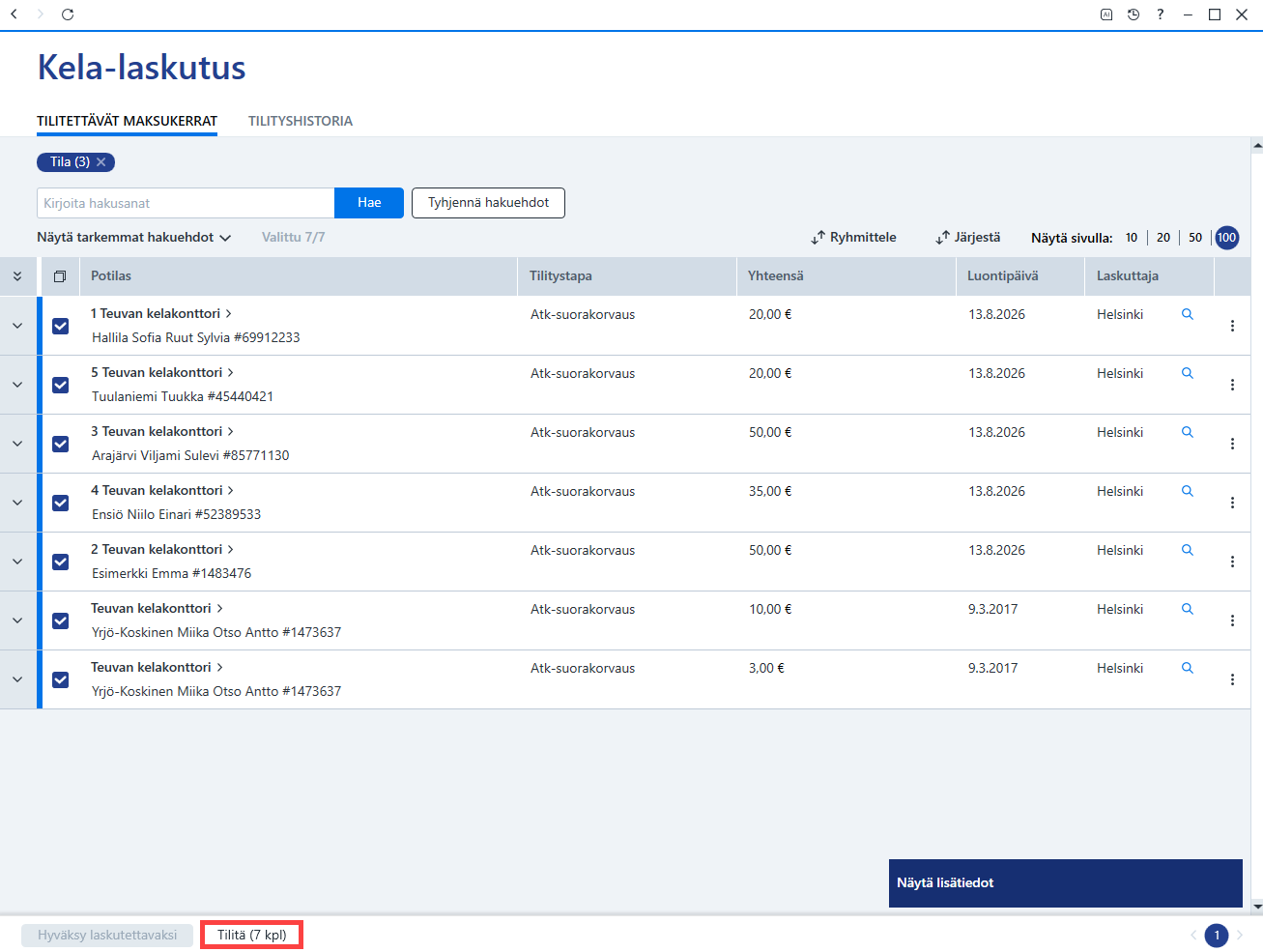
Task: Uncheck the Hallila Sofia Ruut Sylvia row
Action: click(60, 326)
